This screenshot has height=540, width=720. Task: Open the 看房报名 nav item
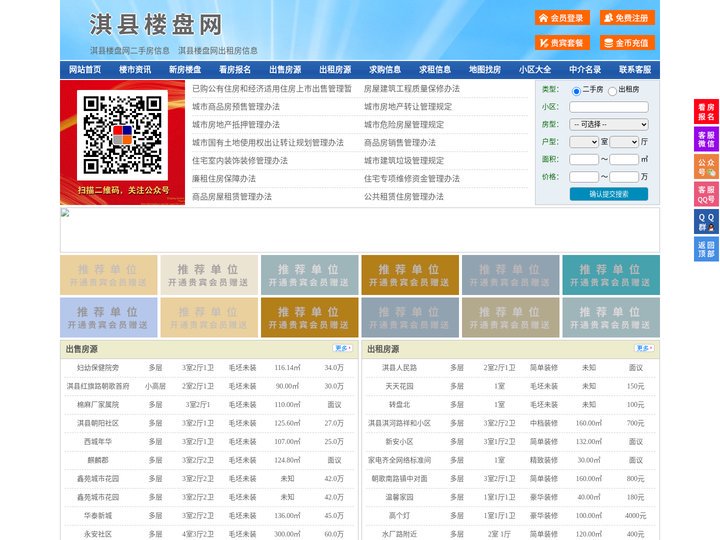235,70
